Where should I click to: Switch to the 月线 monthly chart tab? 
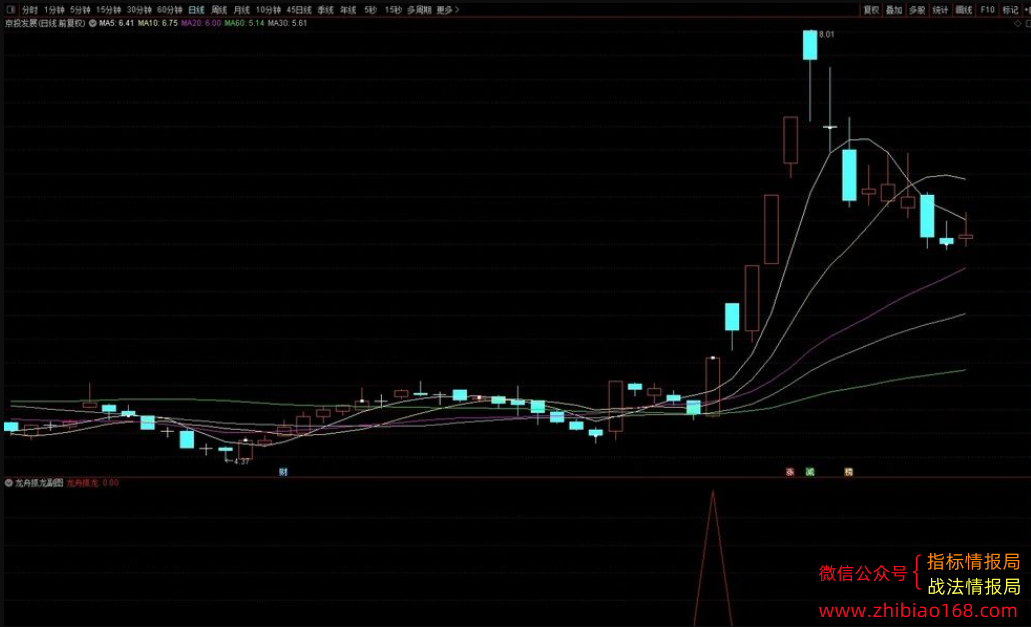(x=242, y=10)
